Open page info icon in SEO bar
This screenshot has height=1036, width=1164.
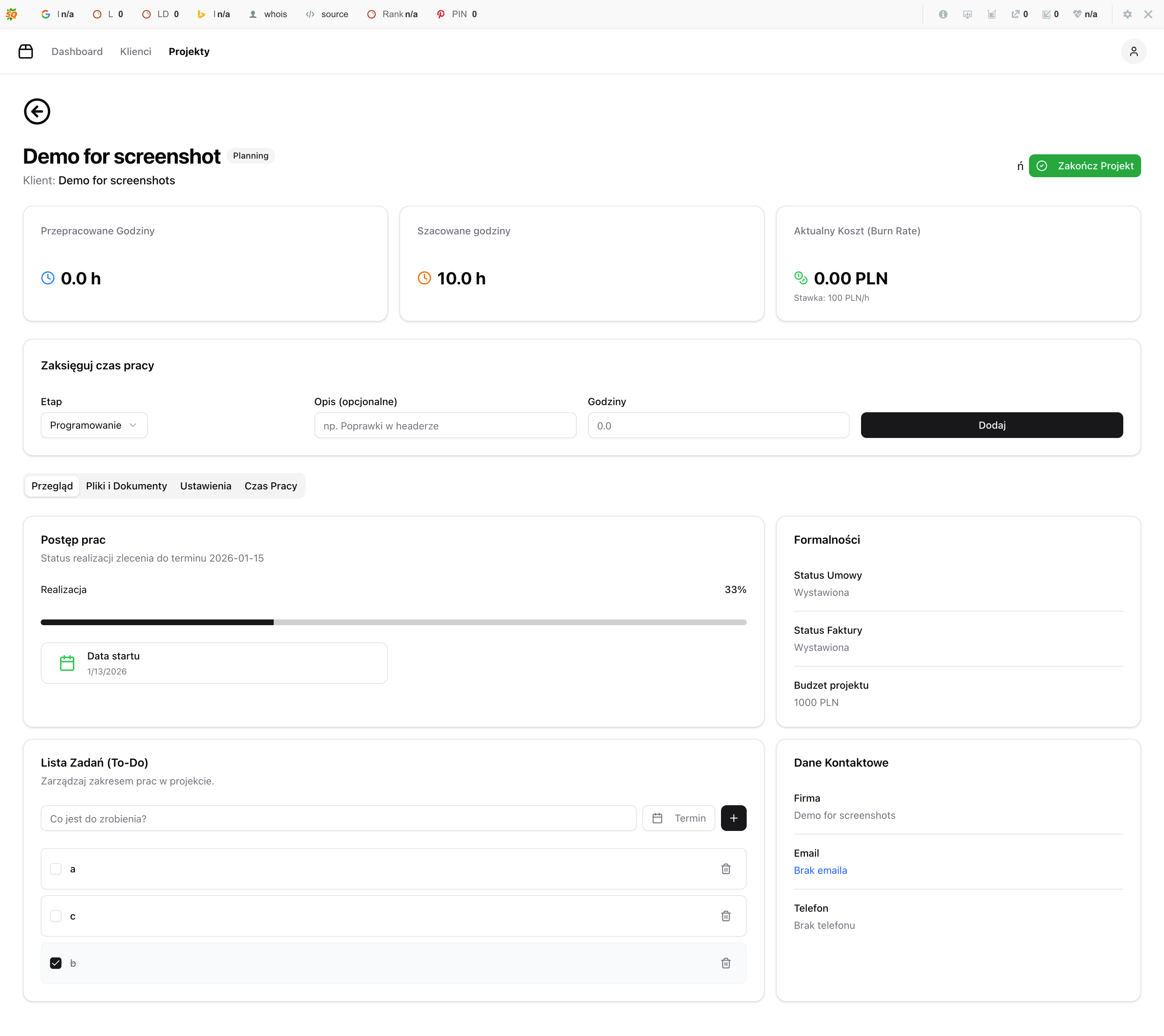pyautogui.click(x=943, y=14)
